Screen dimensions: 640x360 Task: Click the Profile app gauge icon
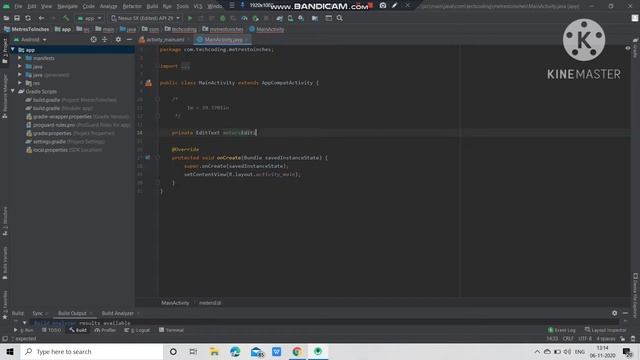244,18
